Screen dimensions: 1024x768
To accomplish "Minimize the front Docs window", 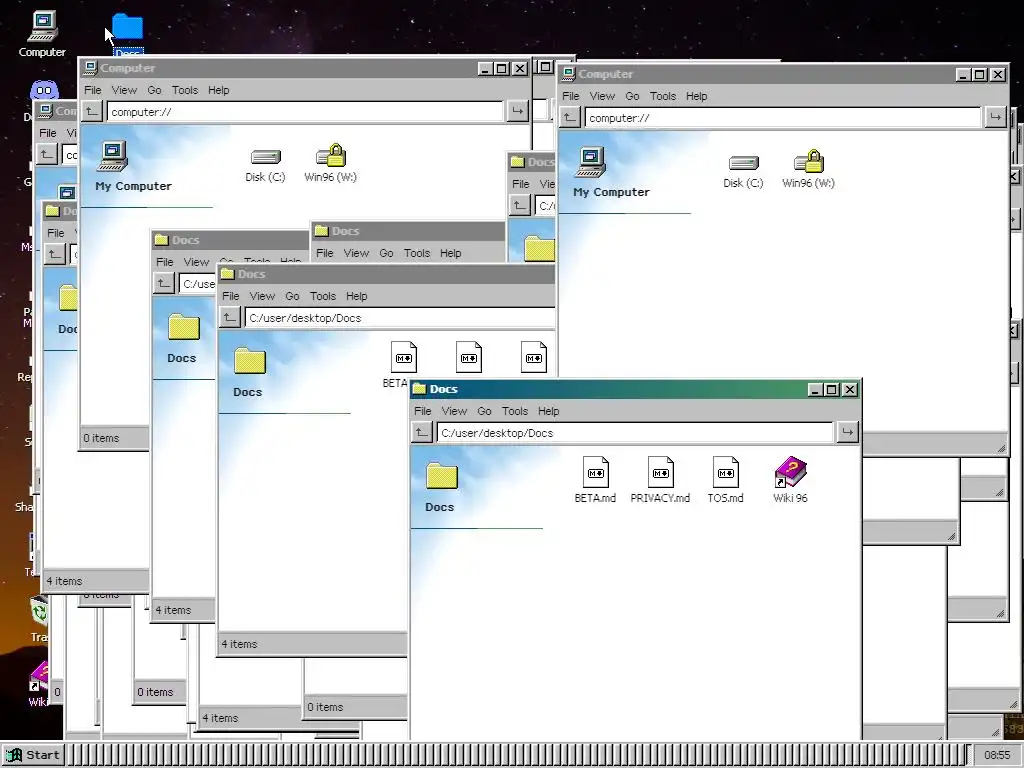I will (814, 390).
